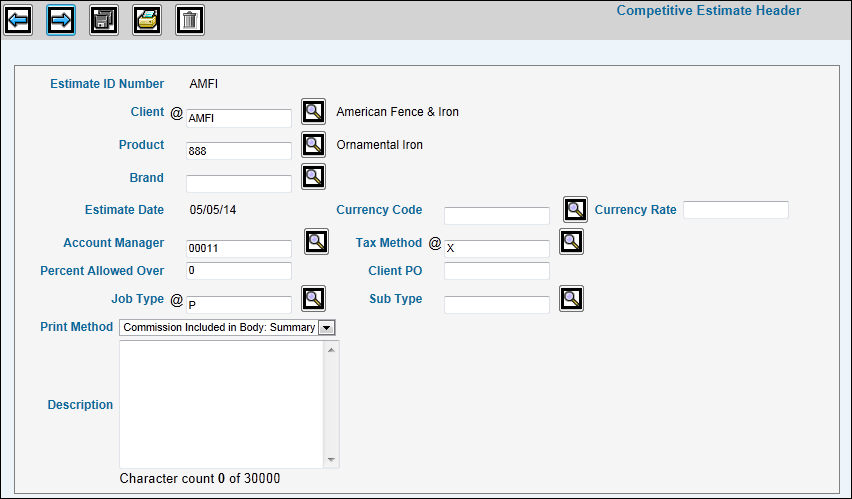Click the Product field containing 888

tap(239, 151)
